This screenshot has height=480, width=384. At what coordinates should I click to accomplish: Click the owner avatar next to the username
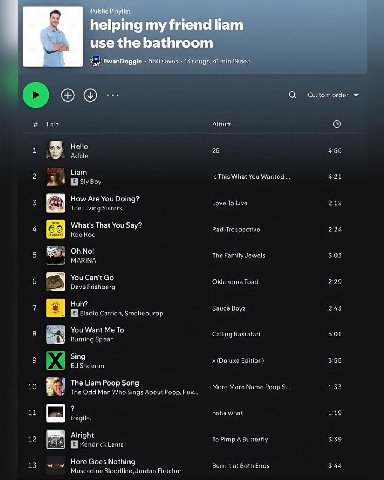point(95,61)
